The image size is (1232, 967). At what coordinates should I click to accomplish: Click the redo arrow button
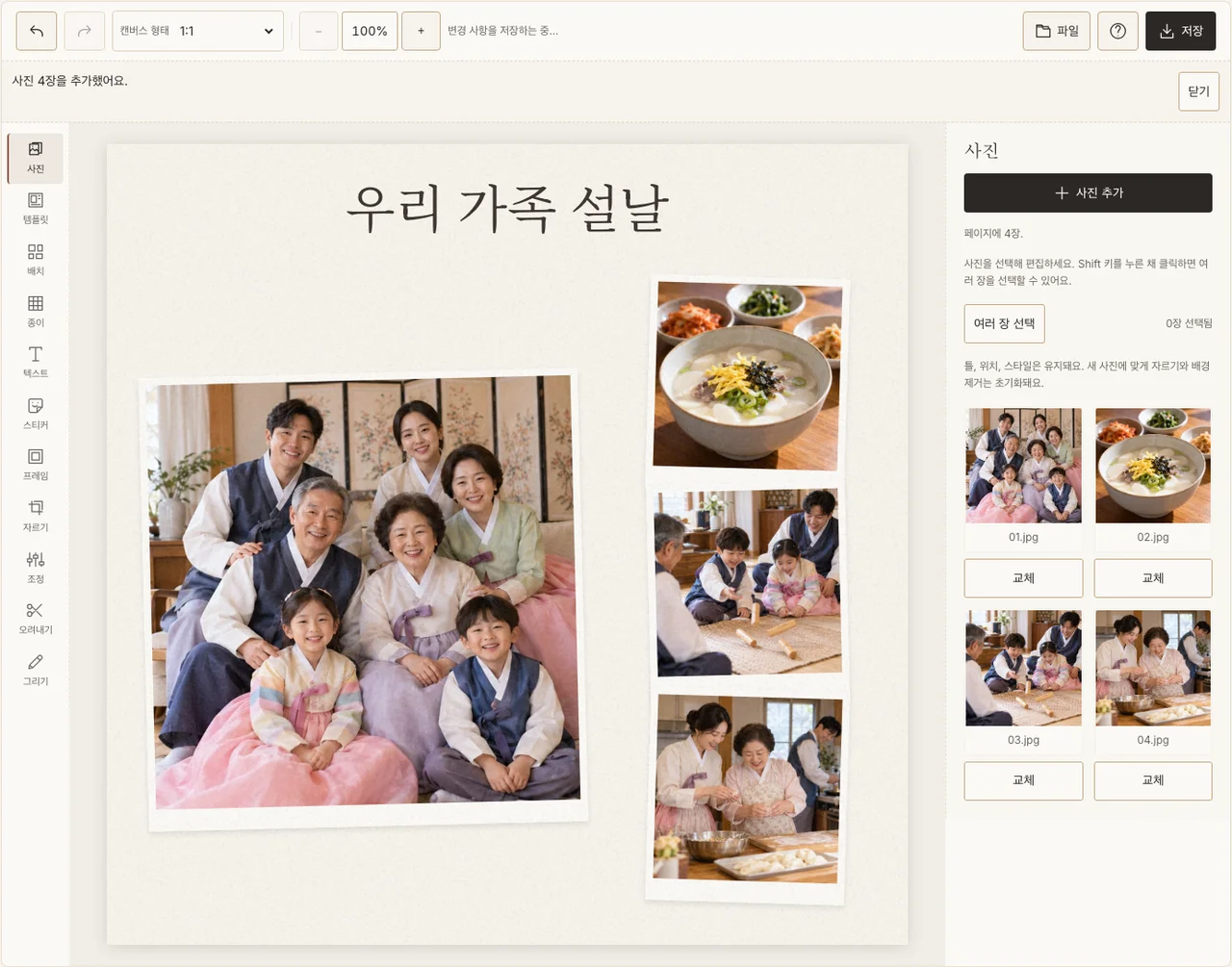point(85,31)
